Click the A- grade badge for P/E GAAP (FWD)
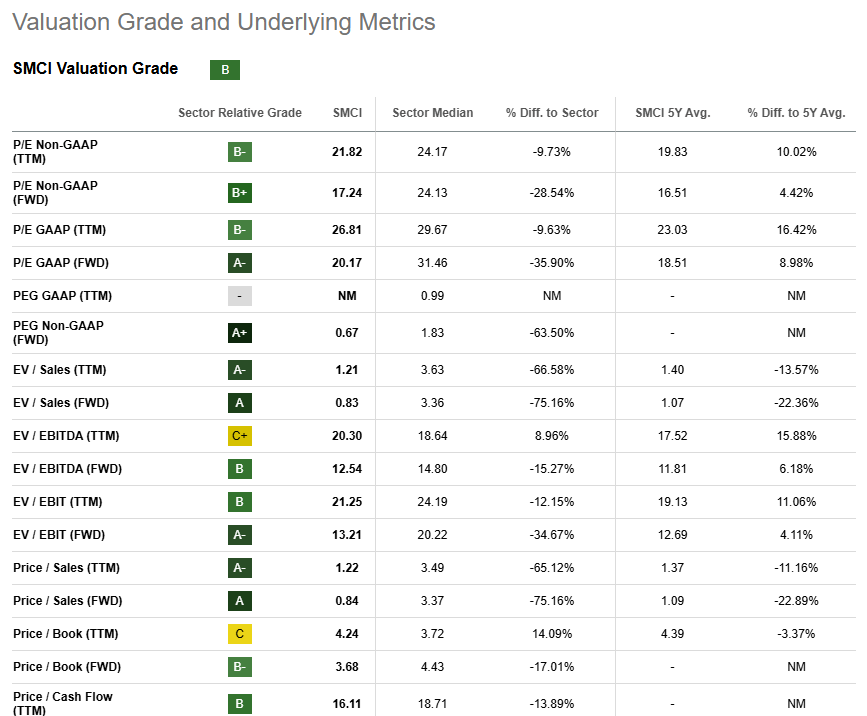The width and height of the screenshot is (867, 716). click(239, 263)
